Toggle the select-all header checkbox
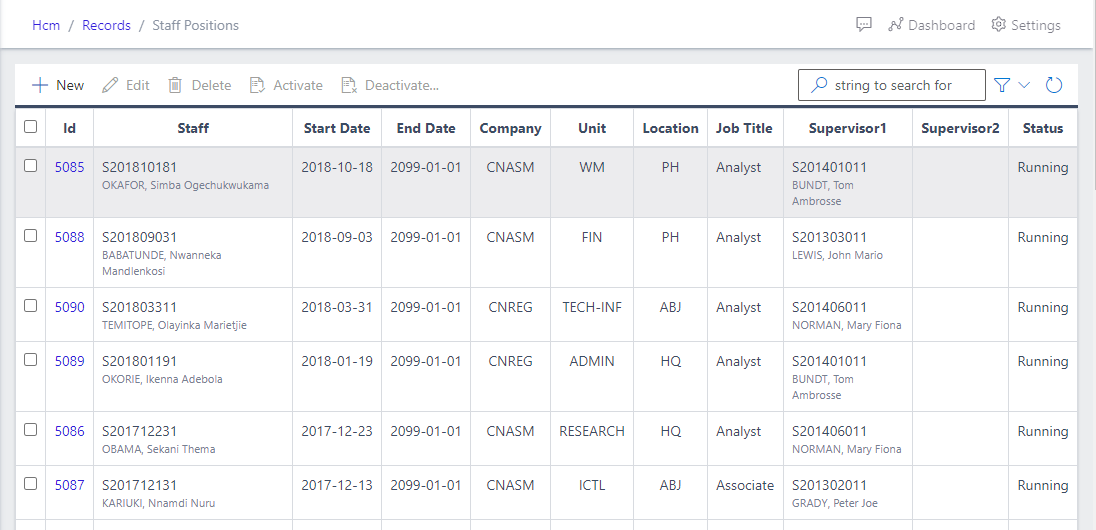Viewport: 1096px width, 530px height. click(x=30, y=127)
